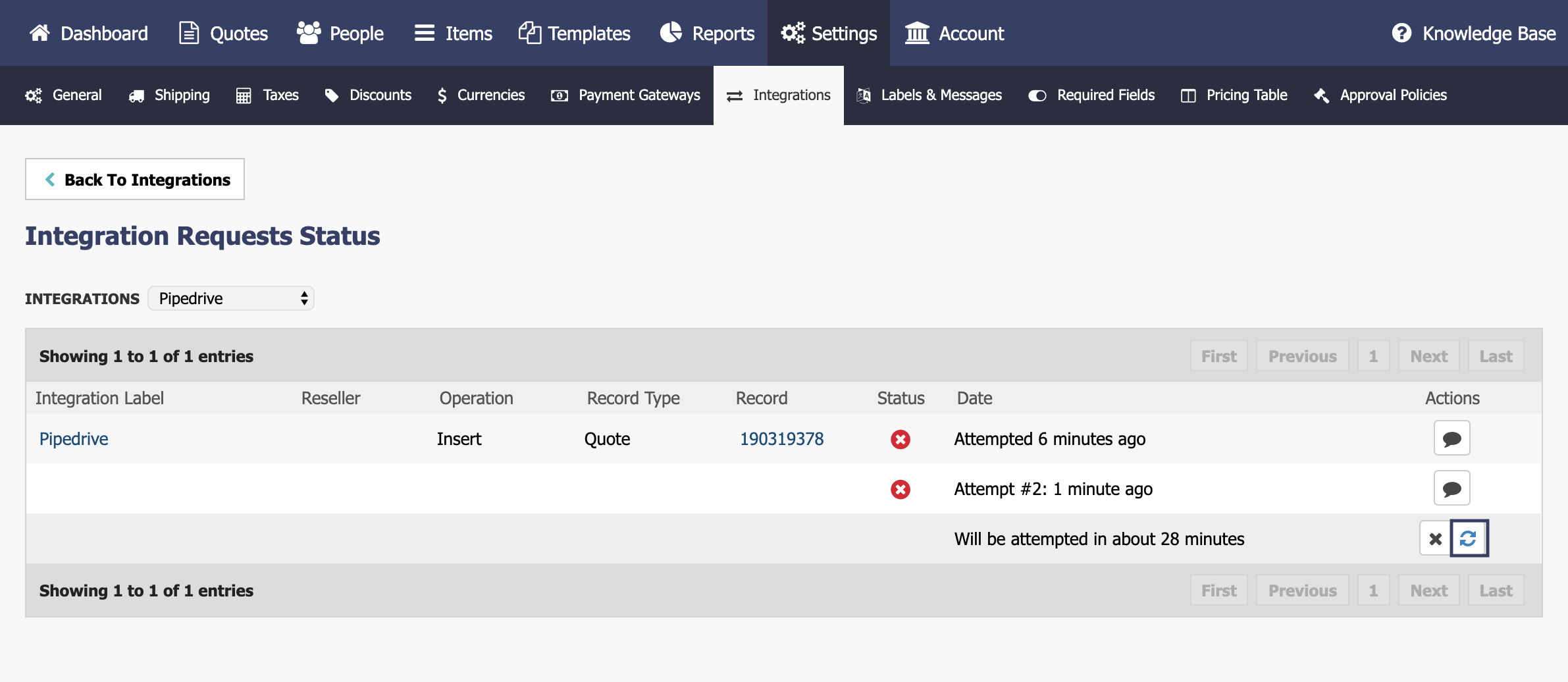Viewport: 1568px width, 682px height.
Task: Click the bottom Last pagination button
Action: 1496,590
